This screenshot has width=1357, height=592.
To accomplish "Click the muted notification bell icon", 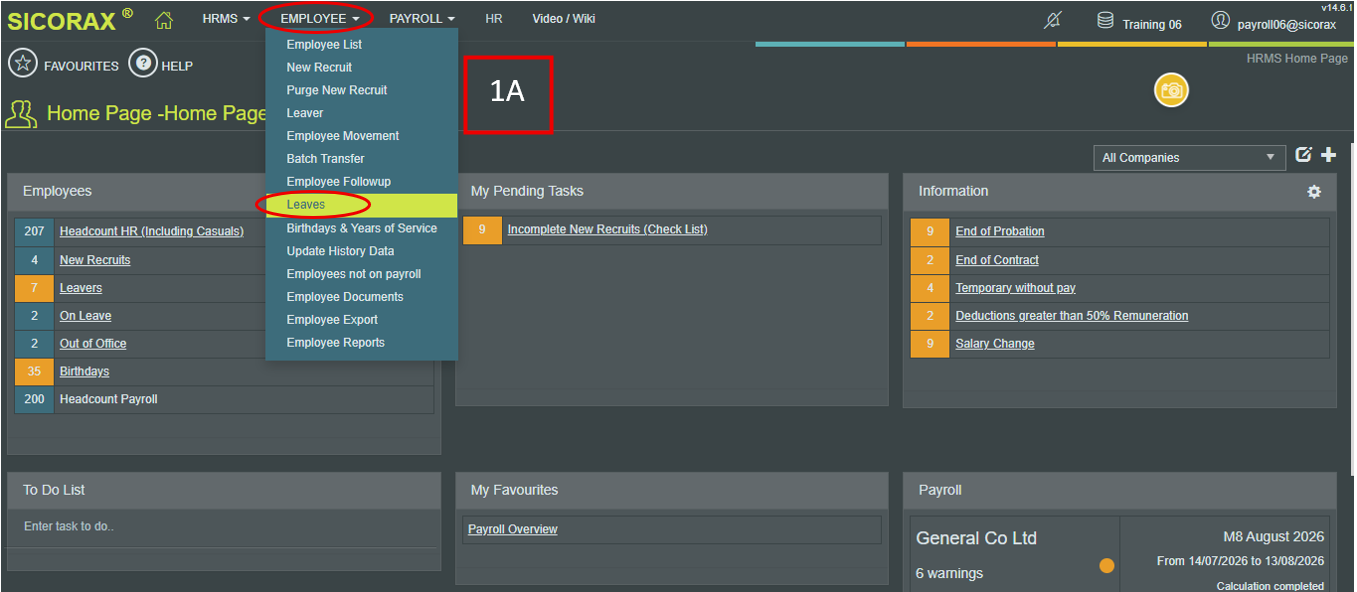I will [x=1052, y=20].
